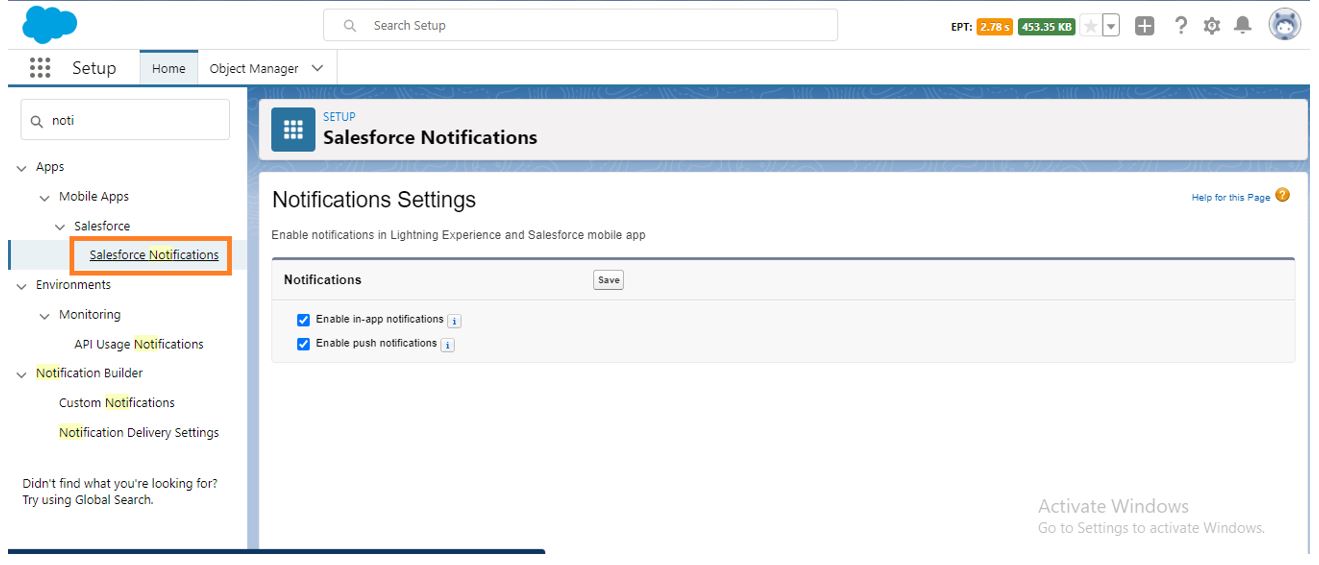
Task: Open the Object Manager tab
Action: 254,68
